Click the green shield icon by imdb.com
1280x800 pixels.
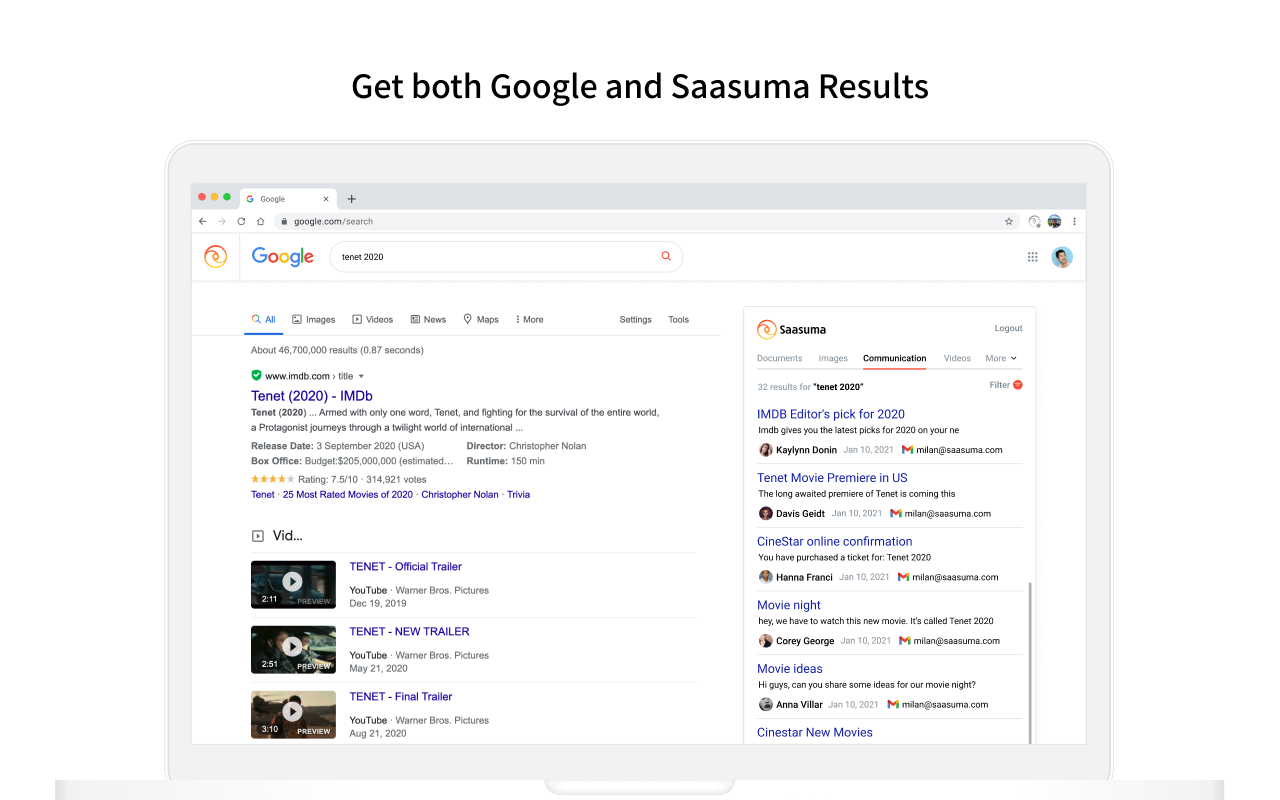256,376
